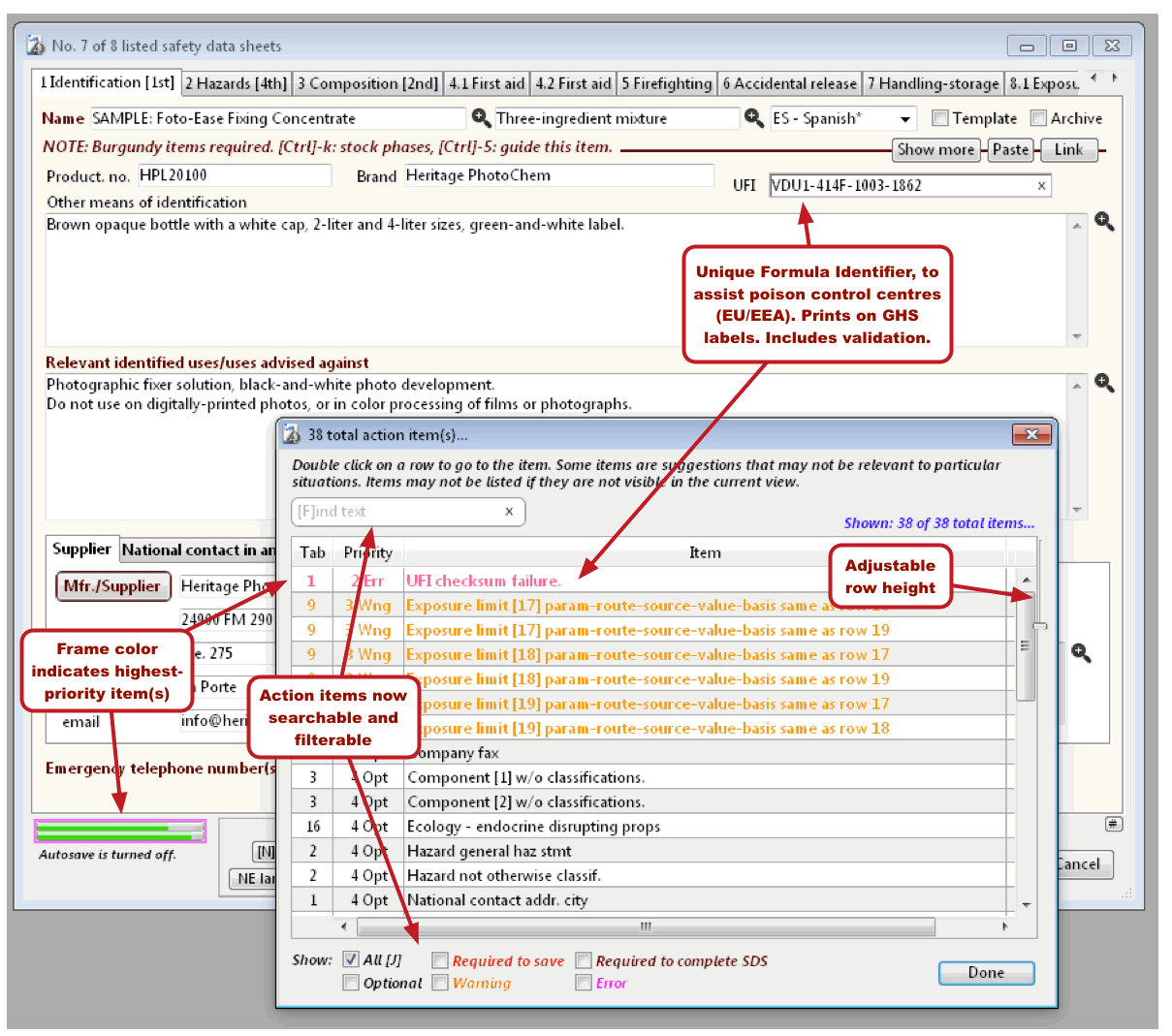Viewport: 1172px width, 1036px height.
Task: Click the green progress bar indicator
Action: click(120, 831)
